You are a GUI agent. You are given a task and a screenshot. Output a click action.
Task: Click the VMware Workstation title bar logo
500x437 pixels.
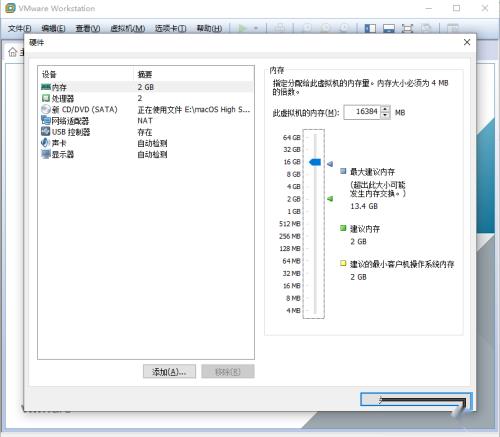tap(10, 8)
